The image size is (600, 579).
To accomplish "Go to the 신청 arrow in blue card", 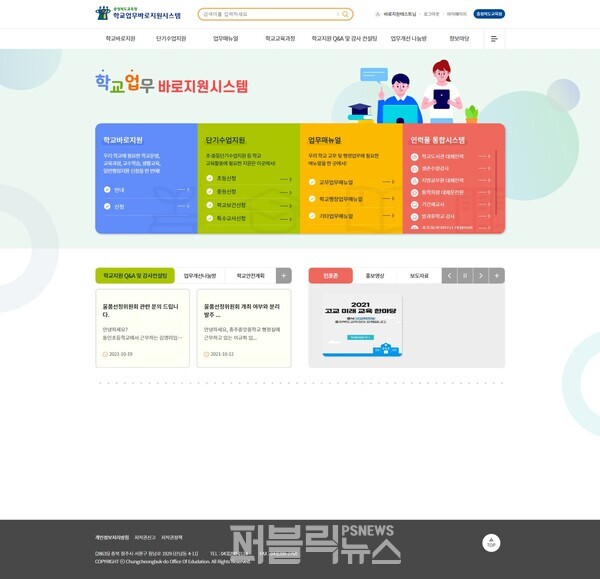I will point(183,206).
